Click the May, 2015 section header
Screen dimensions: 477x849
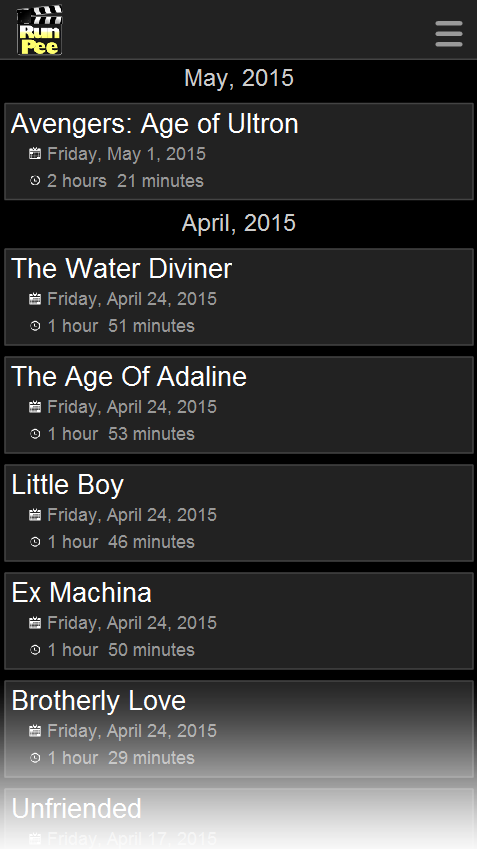239,79
